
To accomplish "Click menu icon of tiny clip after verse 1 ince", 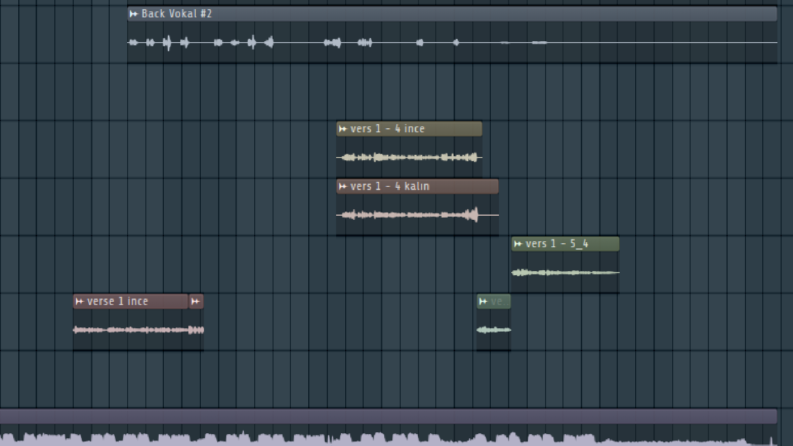I will coord(196,302).
